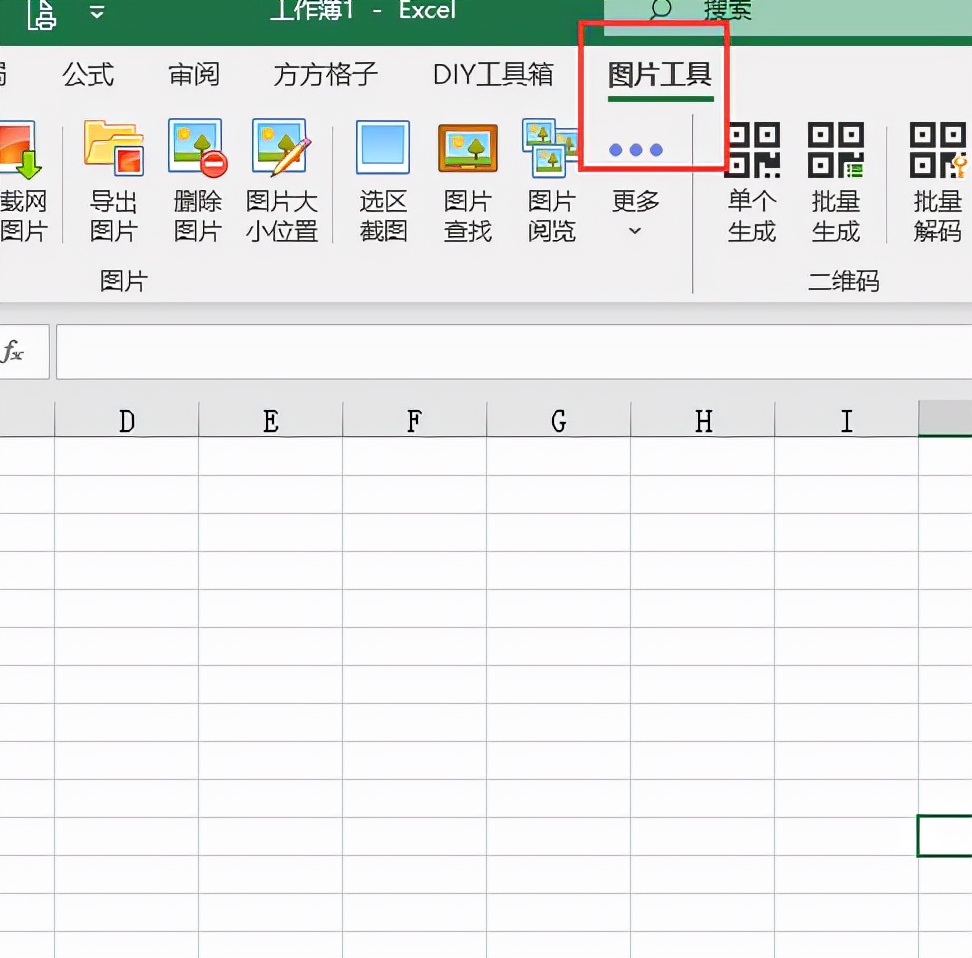Viewport: 972px width, 958px height.
Task: Click the 图片大小位置 size and position tool
Action: [x=281, y=180]
